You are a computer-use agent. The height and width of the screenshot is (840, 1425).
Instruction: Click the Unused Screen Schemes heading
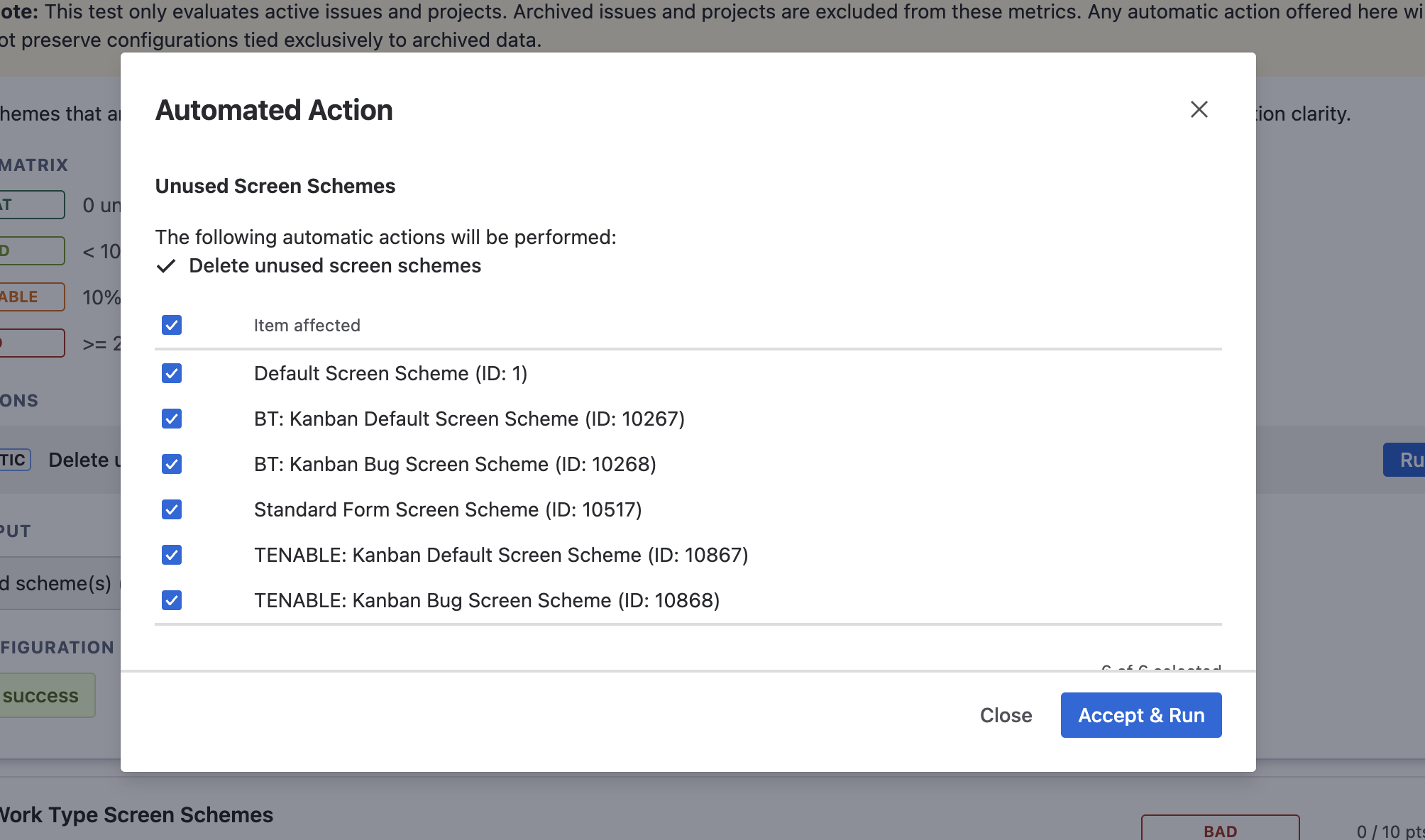click(275, 186)
